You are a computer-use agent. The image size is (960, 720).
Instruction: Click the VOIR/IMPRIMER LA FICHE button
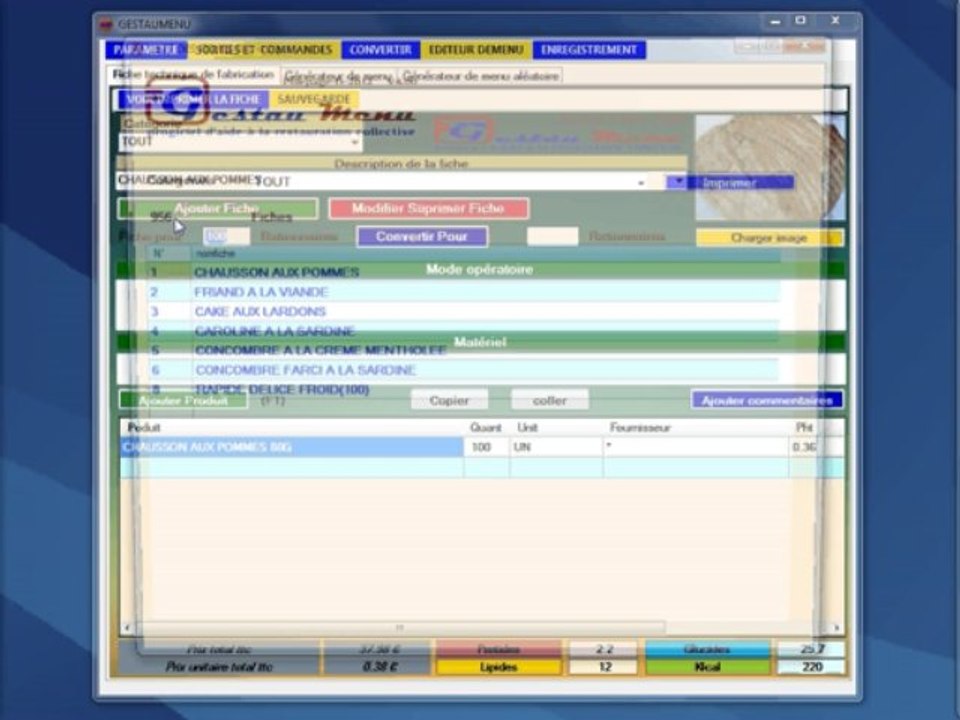[x=193, y=99]
